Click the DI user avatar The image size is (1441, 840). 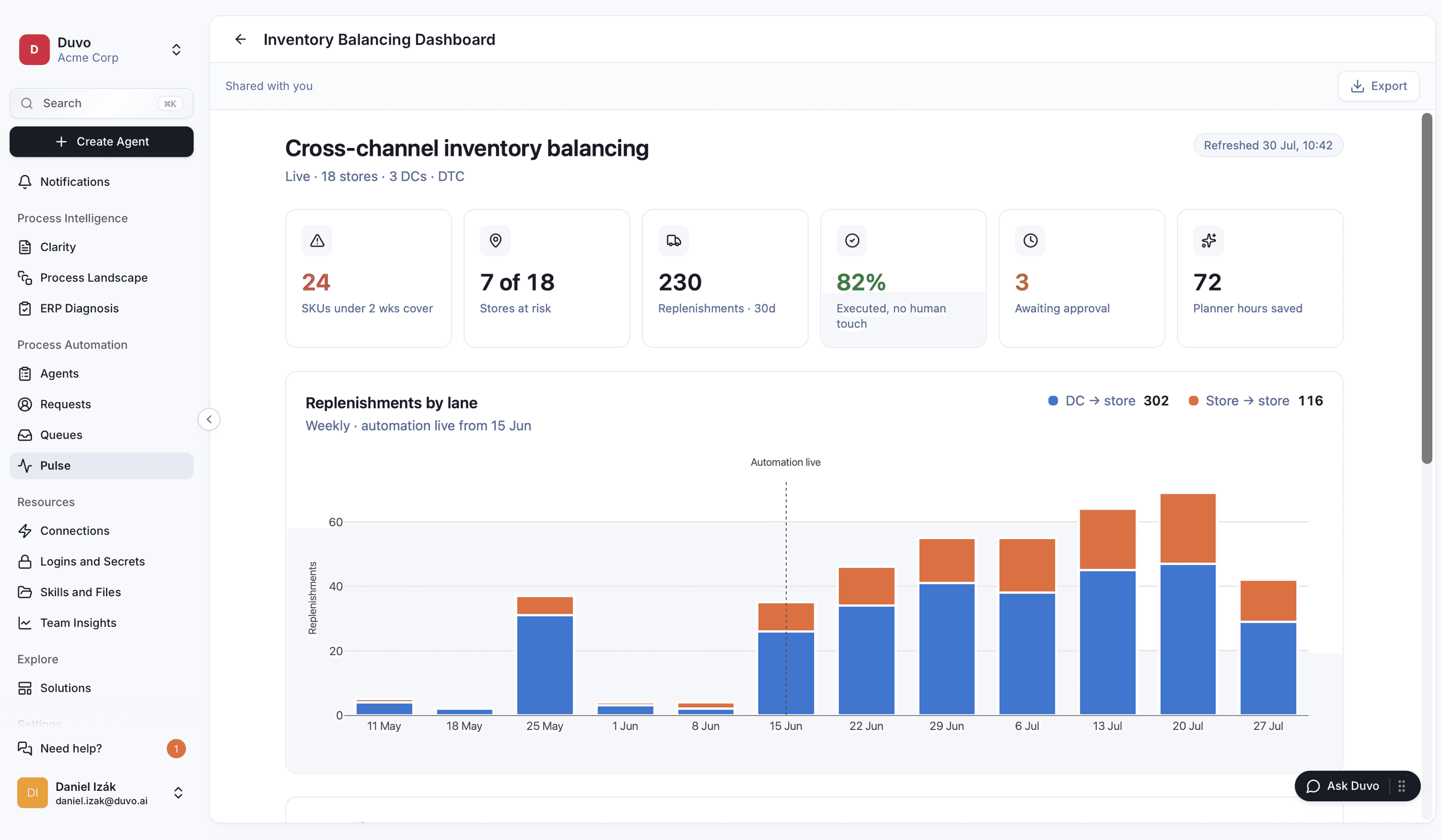coord(33,793)
